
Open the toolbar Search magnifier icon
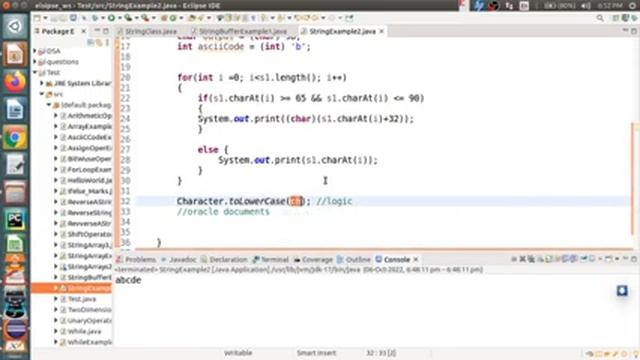click(600, 18)
